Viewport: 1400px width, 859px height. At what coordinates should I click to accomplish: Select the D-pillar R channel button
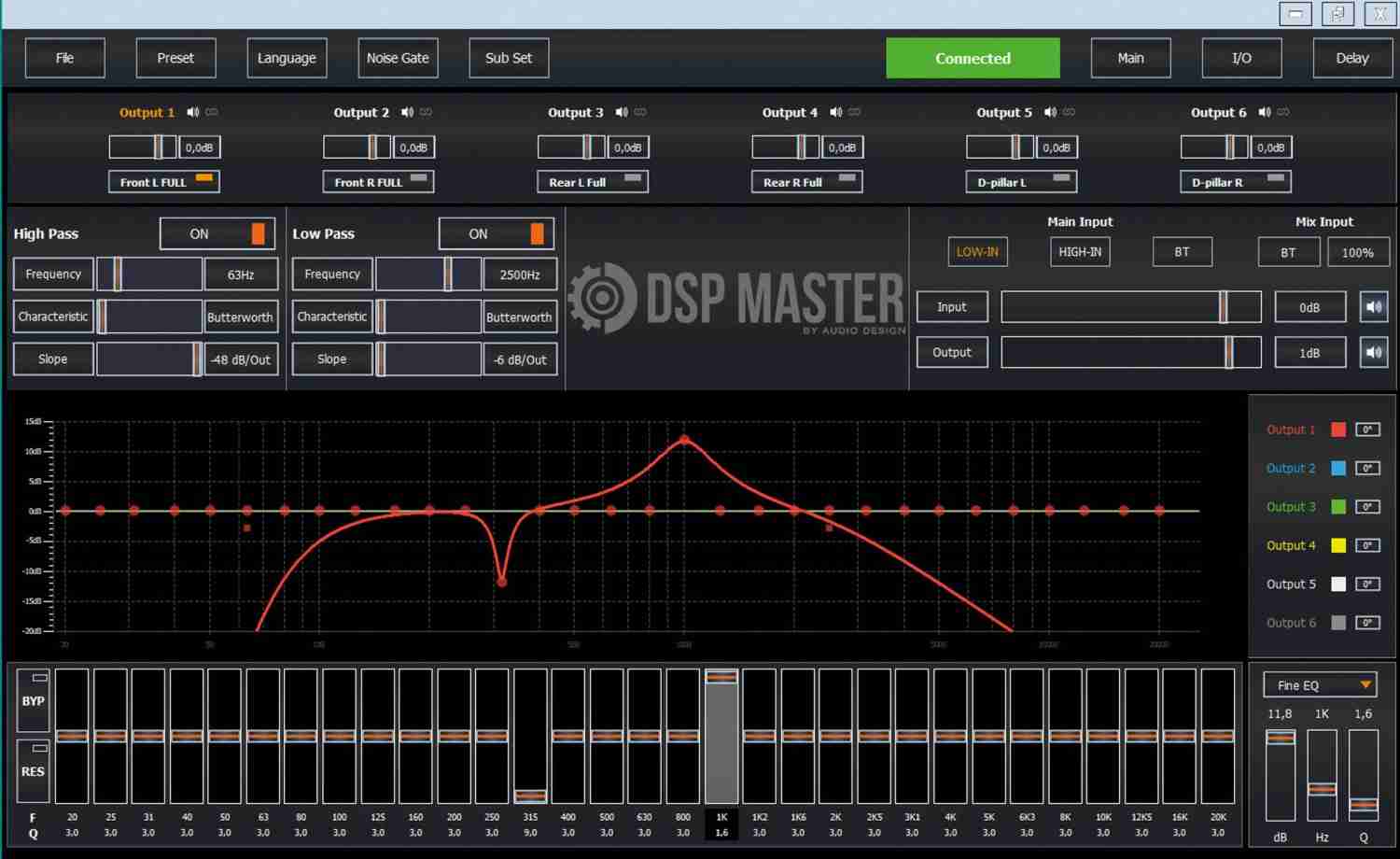pyautogui.click(x=1236, y=182)
